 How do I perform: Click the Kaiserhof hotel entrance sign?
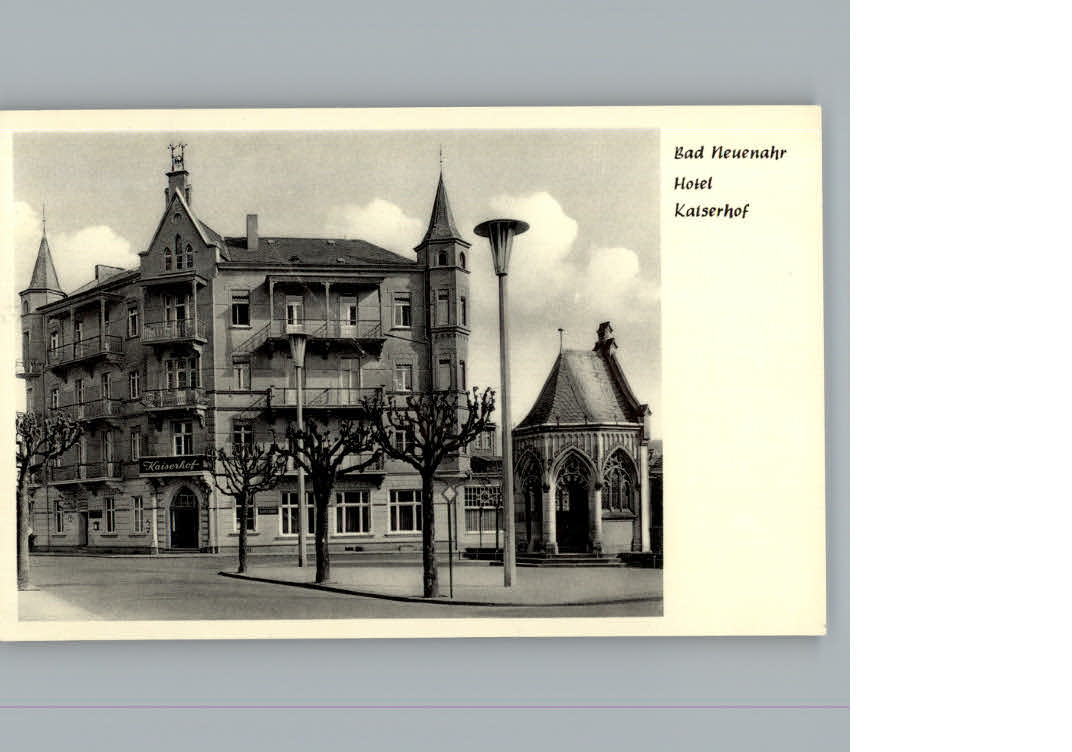pos(170,465)
